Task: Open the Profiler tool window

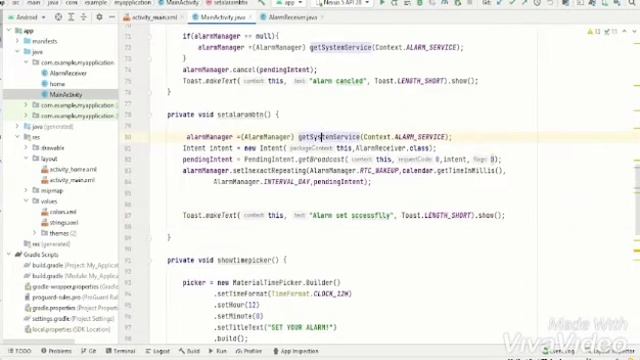Action: tap(249, 351)
